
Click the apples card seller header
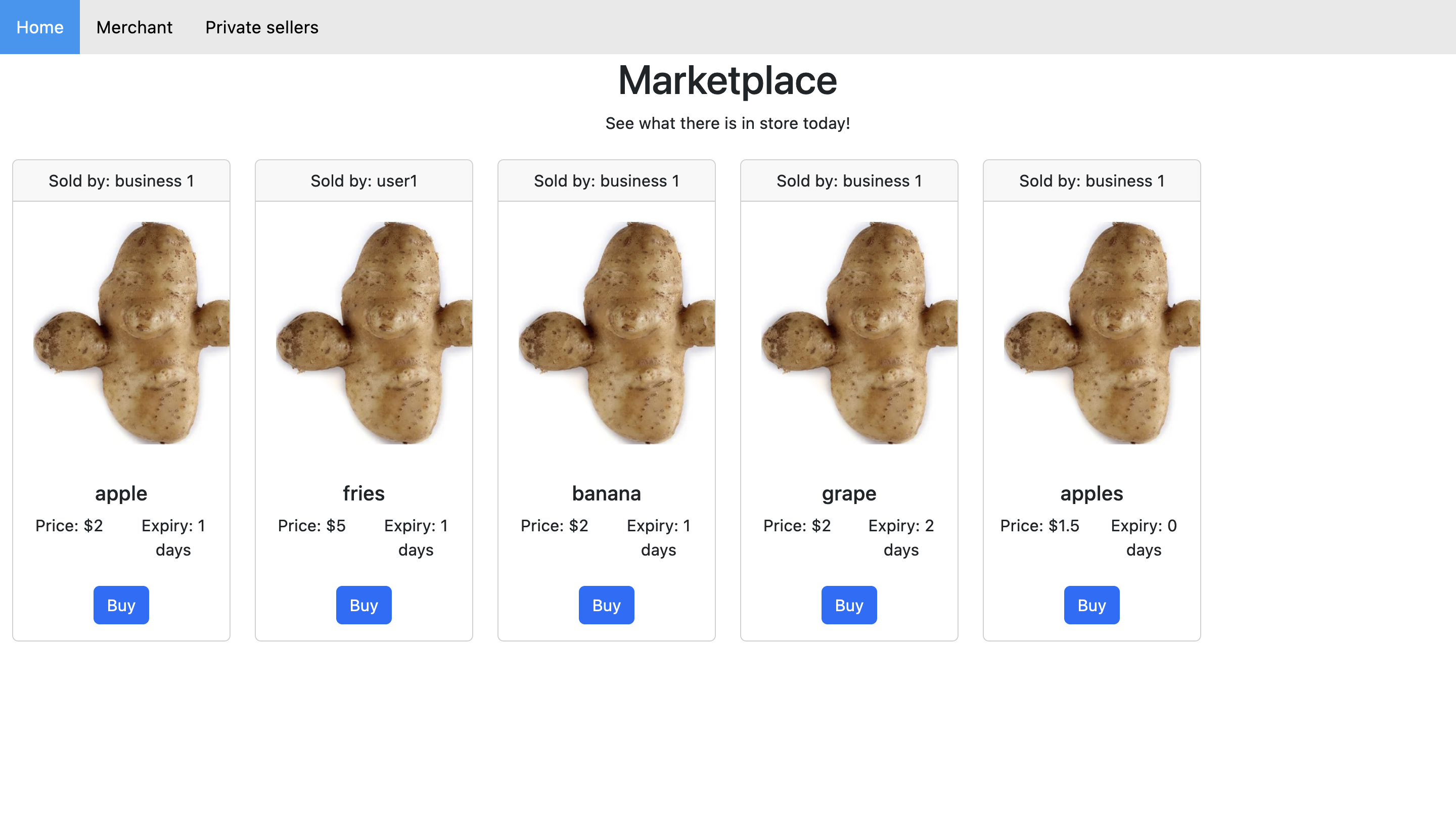pyautogui.click(x=1091, y=180)
